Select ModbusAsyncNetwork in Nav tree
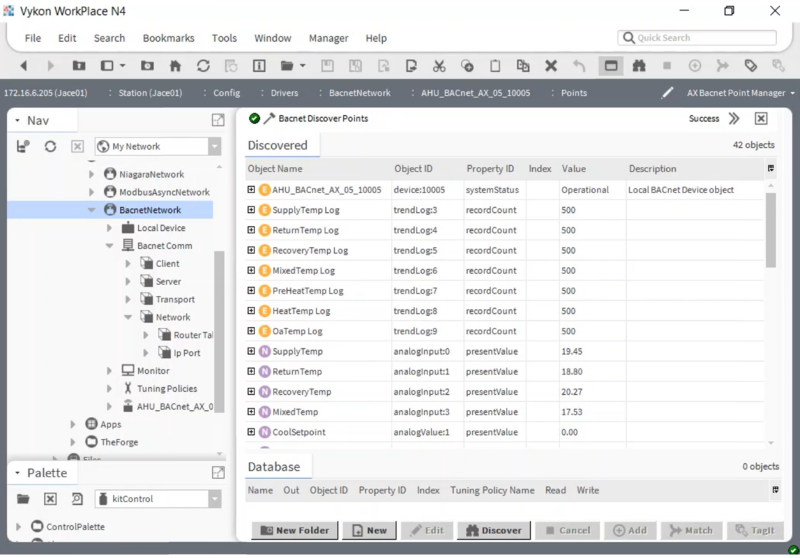The width and height of the screenshot is (800, 558). click(x=164, y=192)
